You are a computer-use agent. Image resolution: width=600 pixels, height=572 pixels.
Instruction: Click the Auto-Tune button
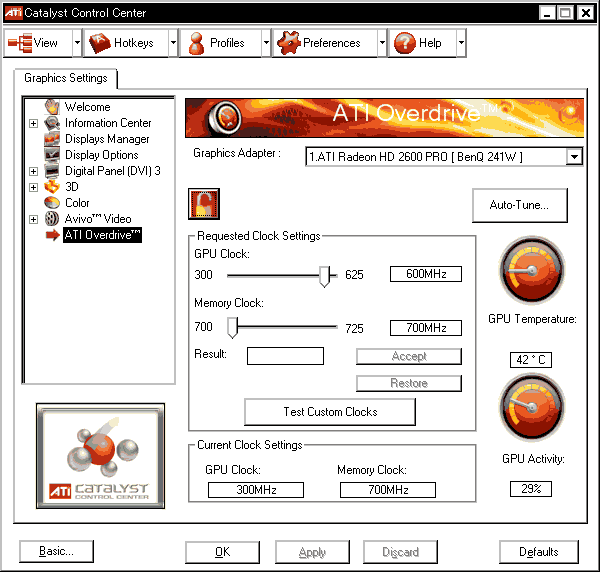point(519,205)
